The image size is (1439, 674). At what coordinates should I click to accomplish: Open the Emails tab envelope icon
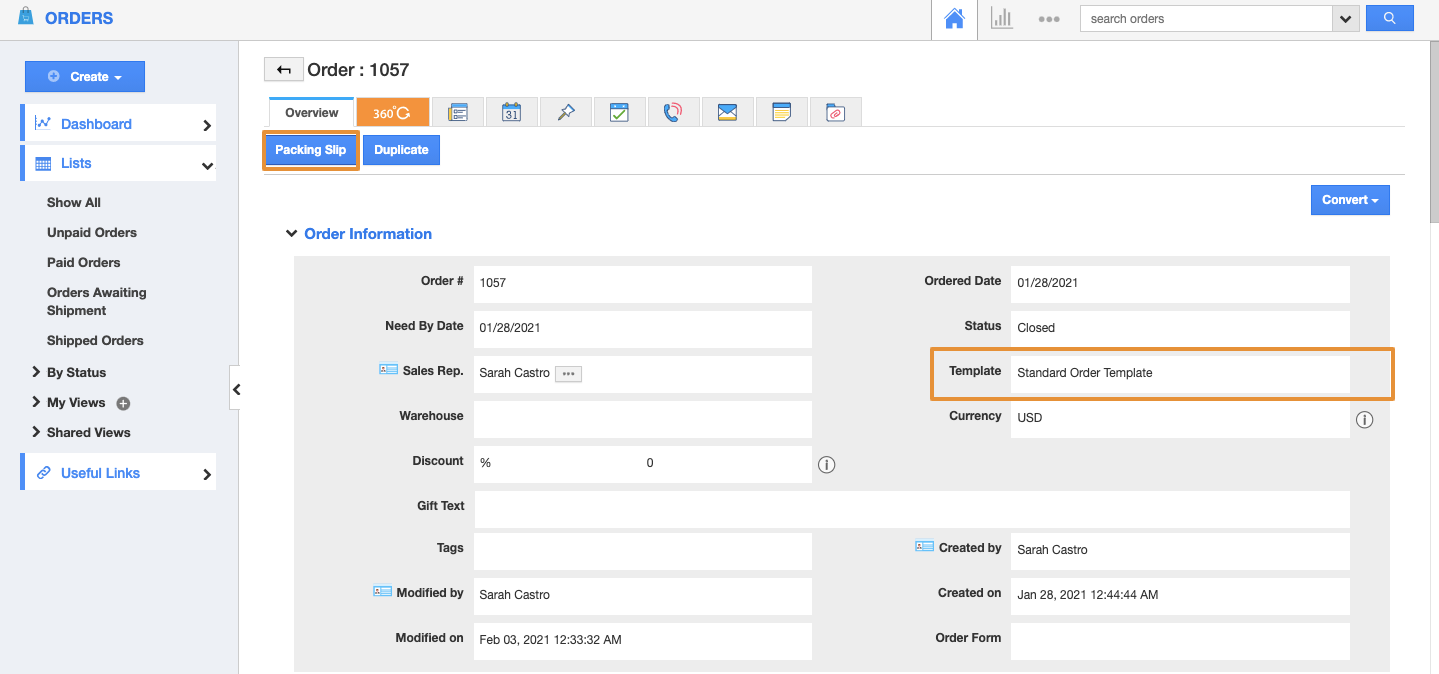click(x=727, y=111)
